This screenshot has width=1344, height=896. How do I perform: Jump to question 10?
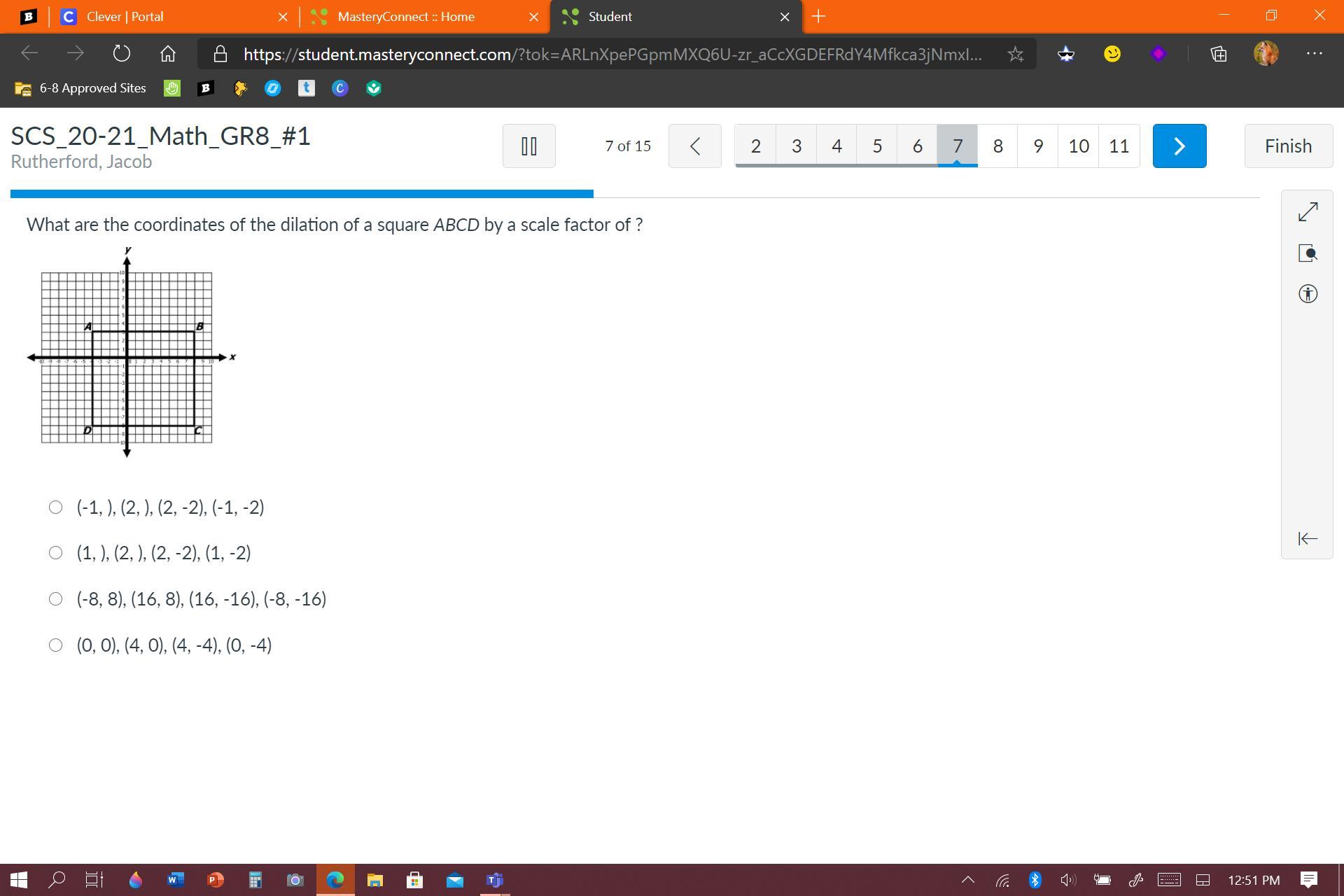(x=1078, y=146)
